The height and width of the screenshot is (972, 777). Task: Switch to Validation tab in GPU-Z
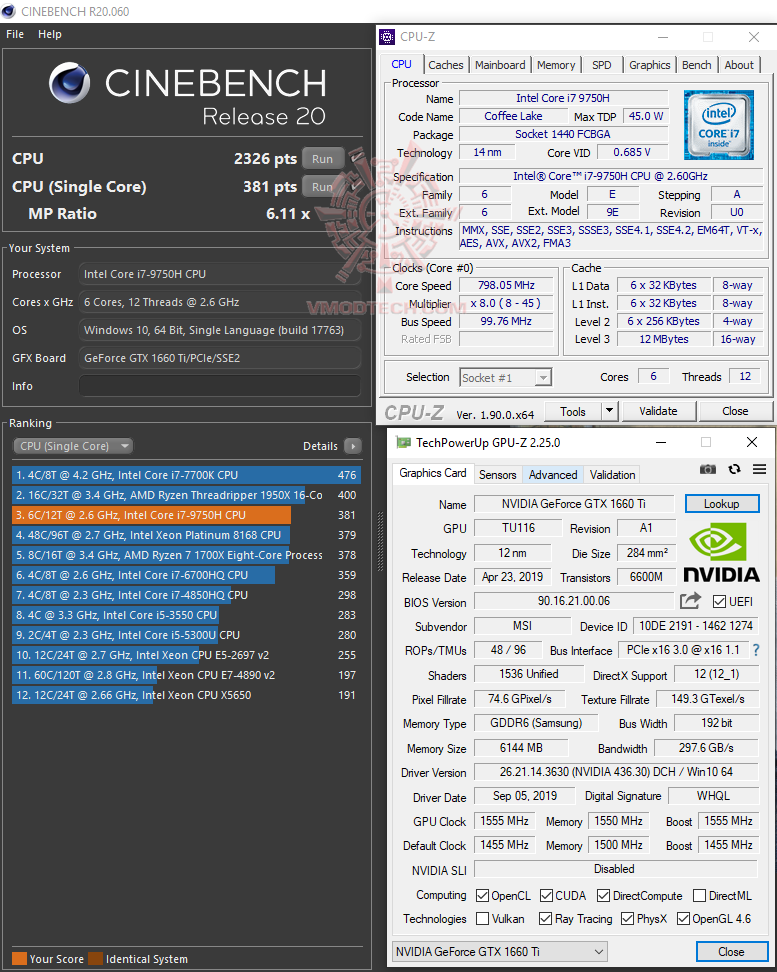pos(612,475)
